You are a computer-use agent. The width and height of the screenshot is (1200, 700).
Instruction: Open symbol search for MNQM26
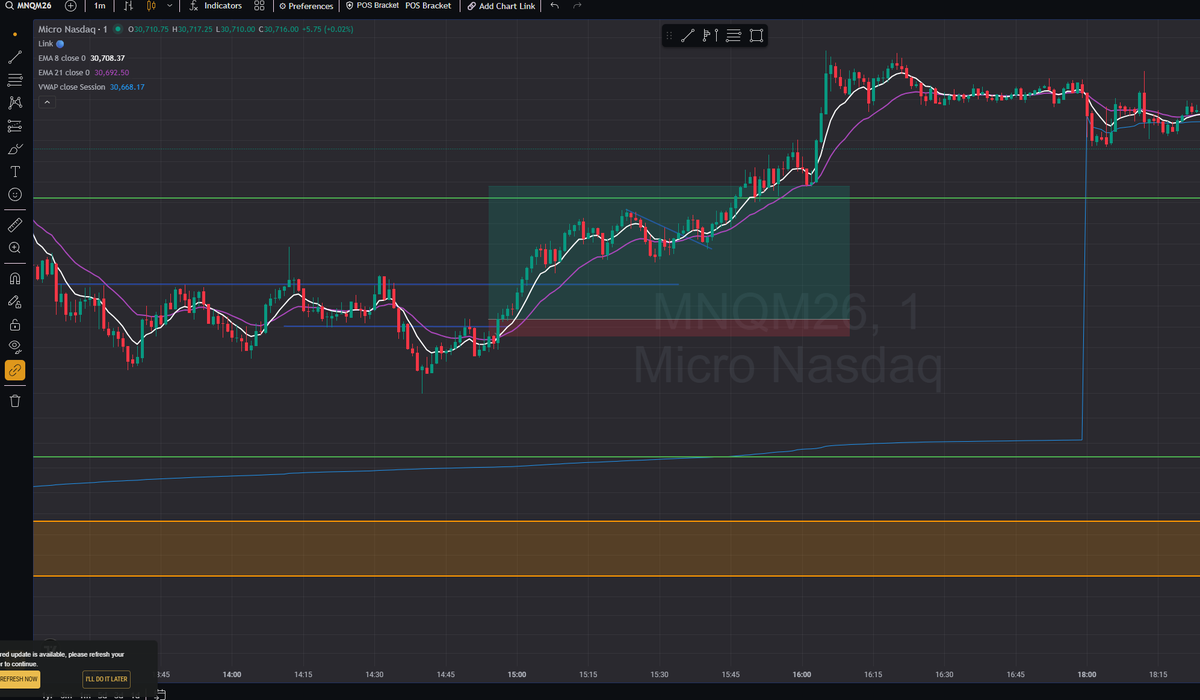pyautogui.click(x=28, y=6)
